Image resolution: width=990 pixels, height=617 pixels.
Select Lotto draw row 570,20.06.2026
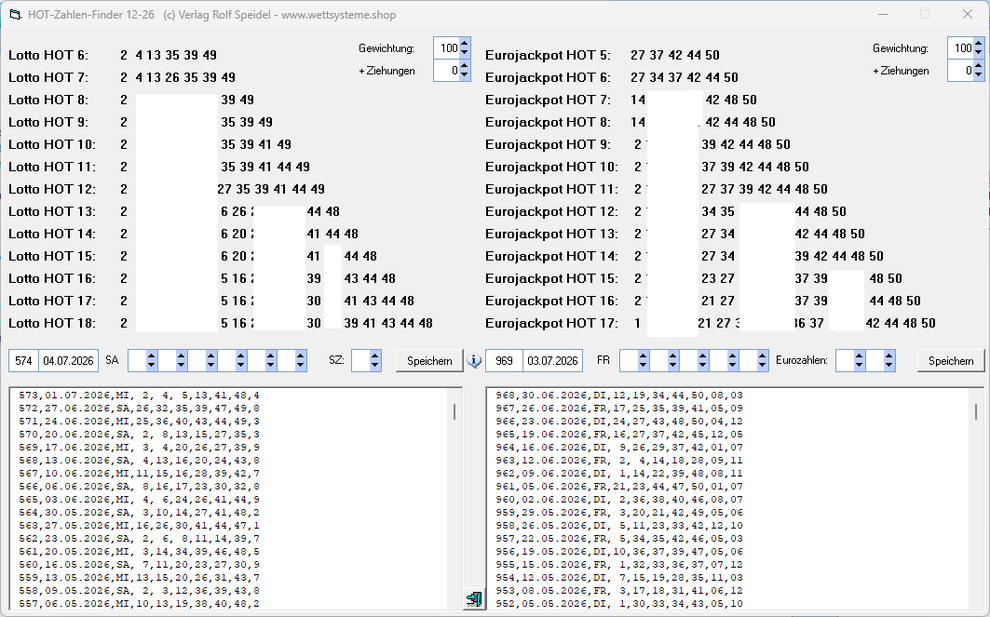coord(139,434)
